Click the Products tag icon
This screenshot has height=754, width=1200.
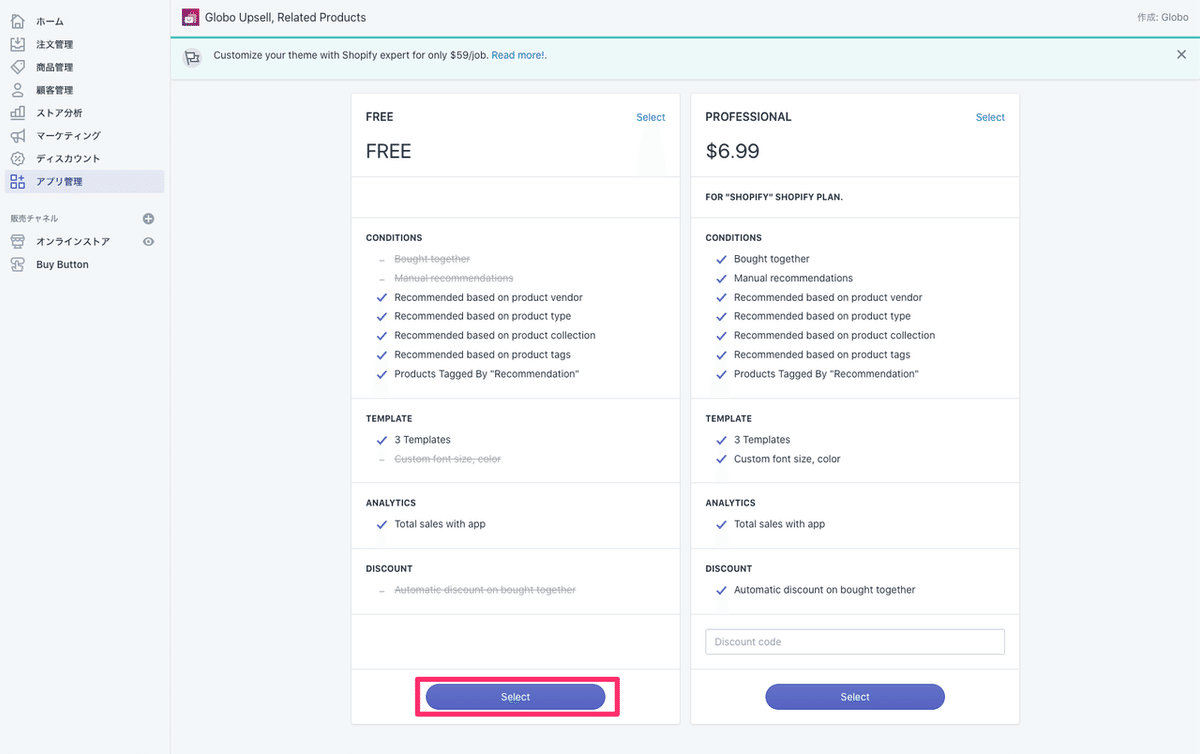(17, 67)
